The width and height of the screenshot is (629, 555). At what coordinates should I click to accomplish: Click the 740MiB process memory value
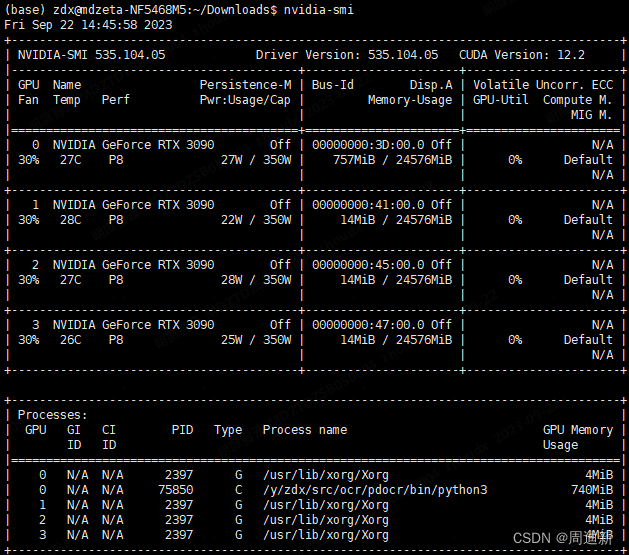pyautogui.click(x=592, y=490)
